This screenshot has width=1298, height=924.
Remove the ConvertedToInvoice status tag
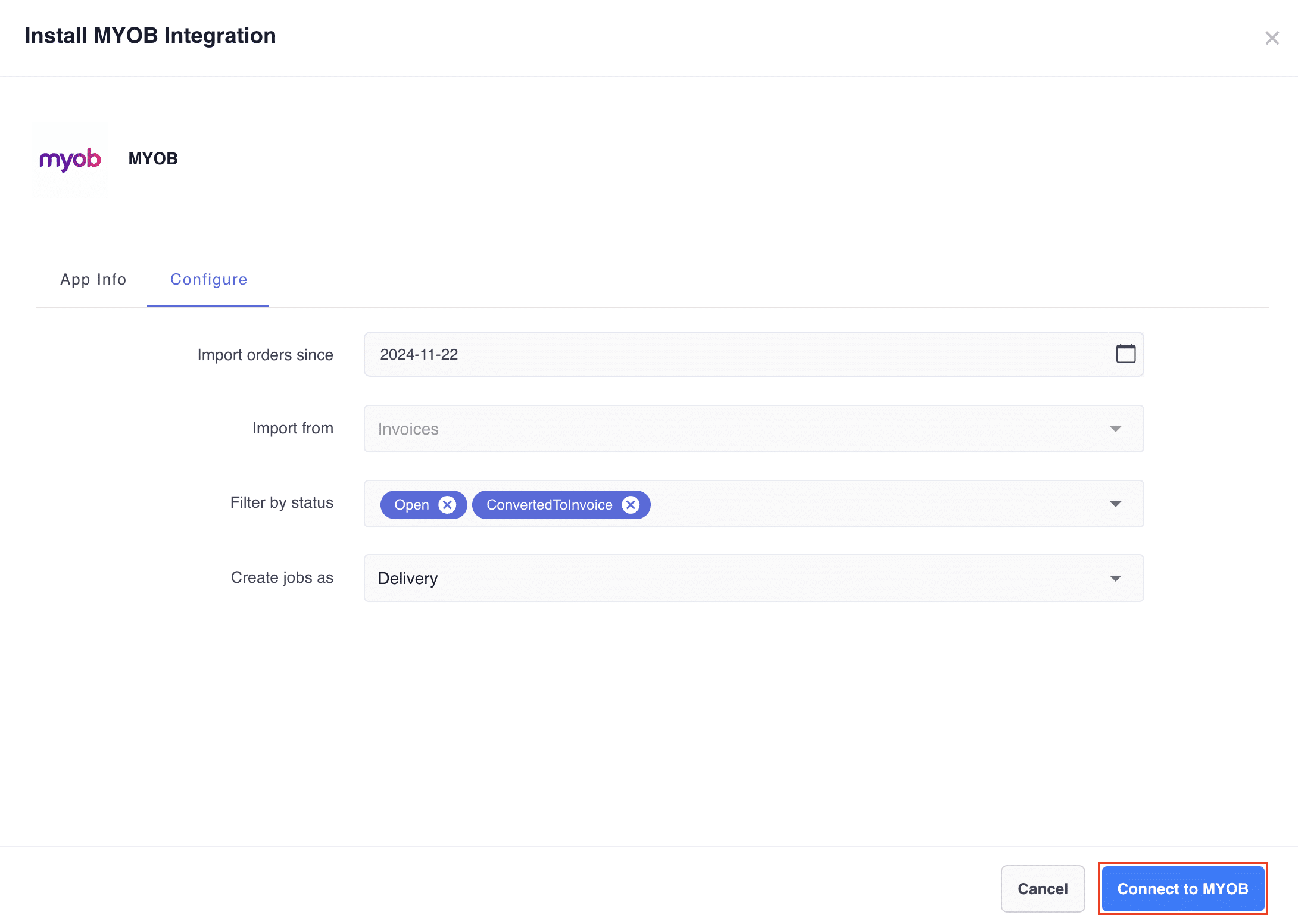pyautogui.click(x=631, y=505)
